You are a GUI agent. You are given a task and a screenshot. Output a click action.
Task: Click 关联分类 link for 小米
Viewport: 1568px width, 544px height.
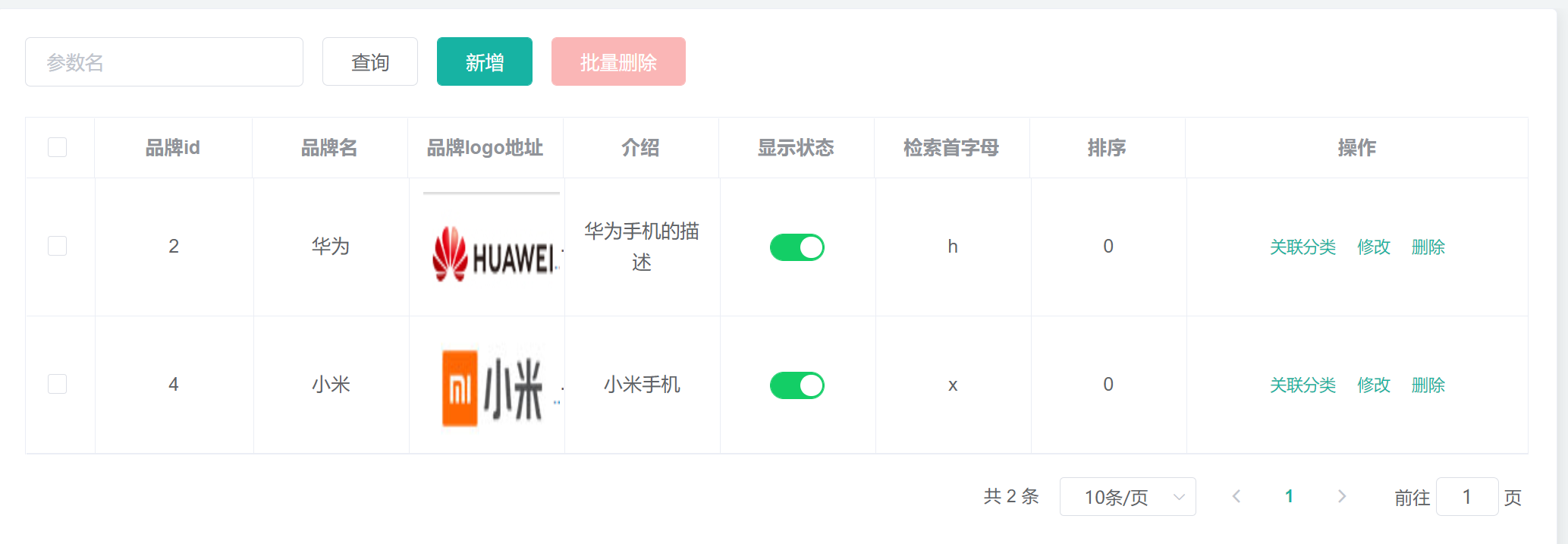pos(1302,385)
